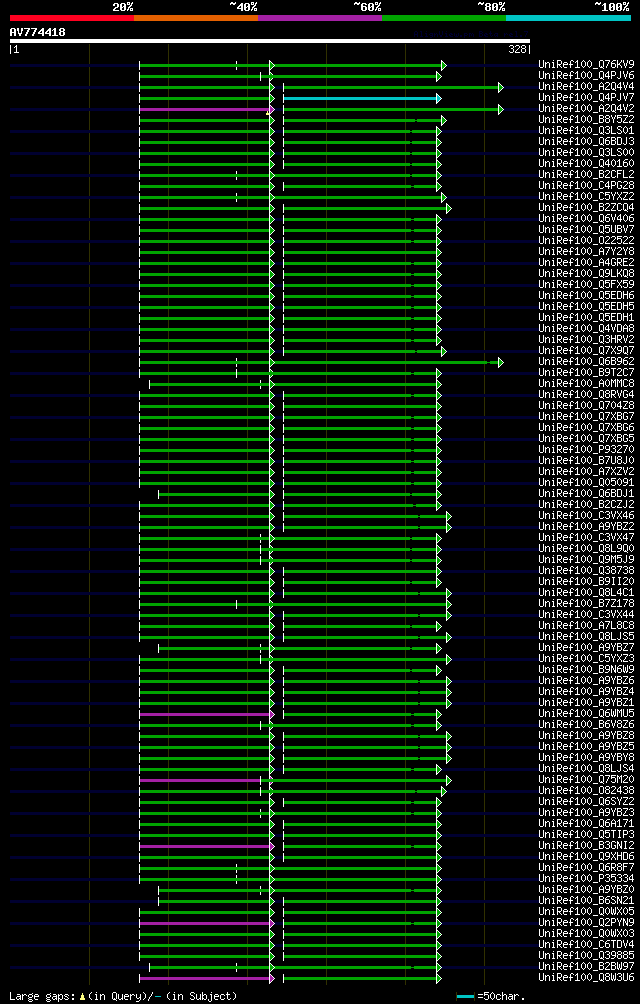Screen dimensions: 640x1004
Task: Click the red 20% legend color segment
Action: click(72, 18)
